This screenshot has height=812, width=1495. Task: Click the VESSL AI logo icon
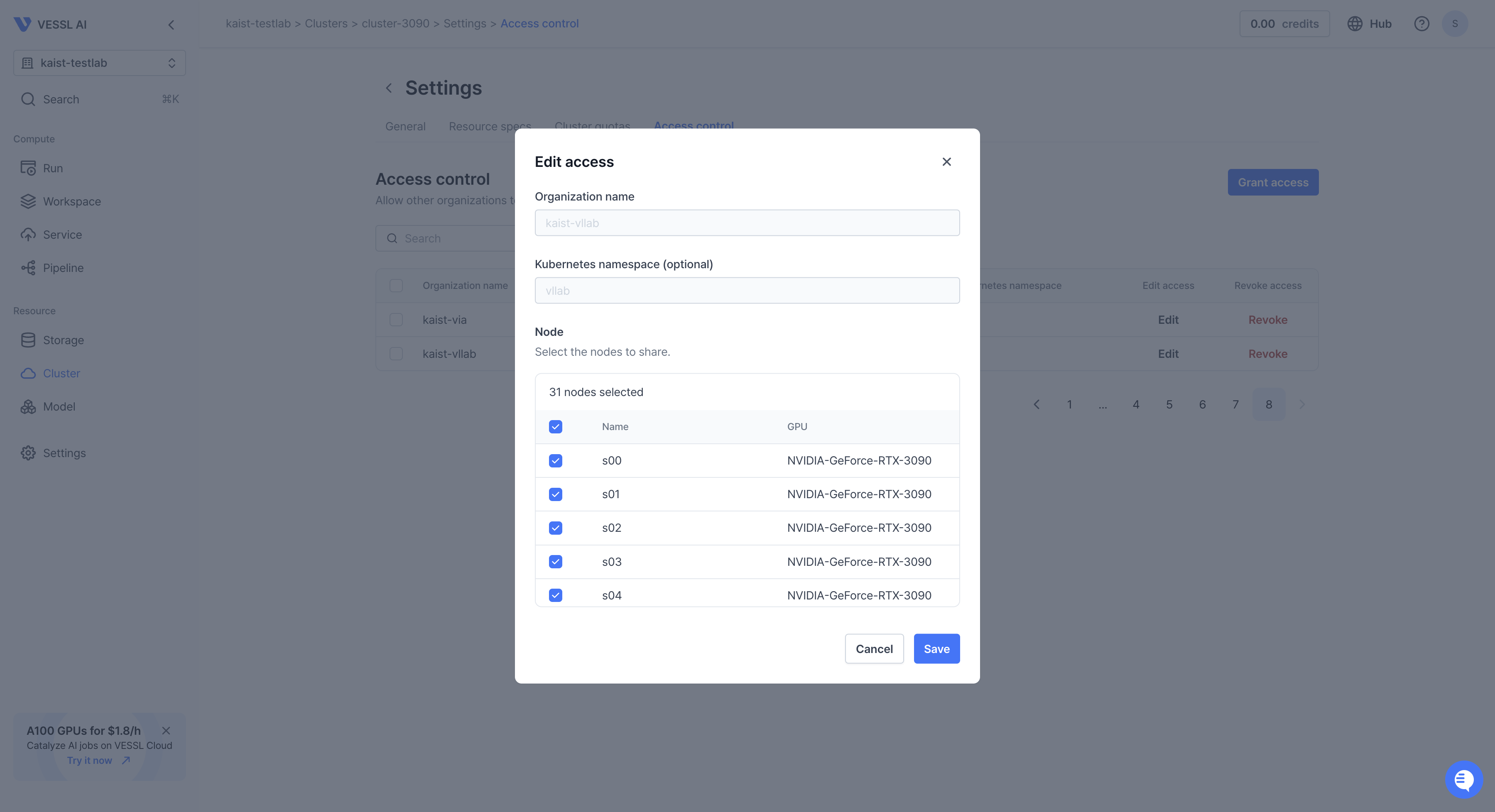pos(22,24)
